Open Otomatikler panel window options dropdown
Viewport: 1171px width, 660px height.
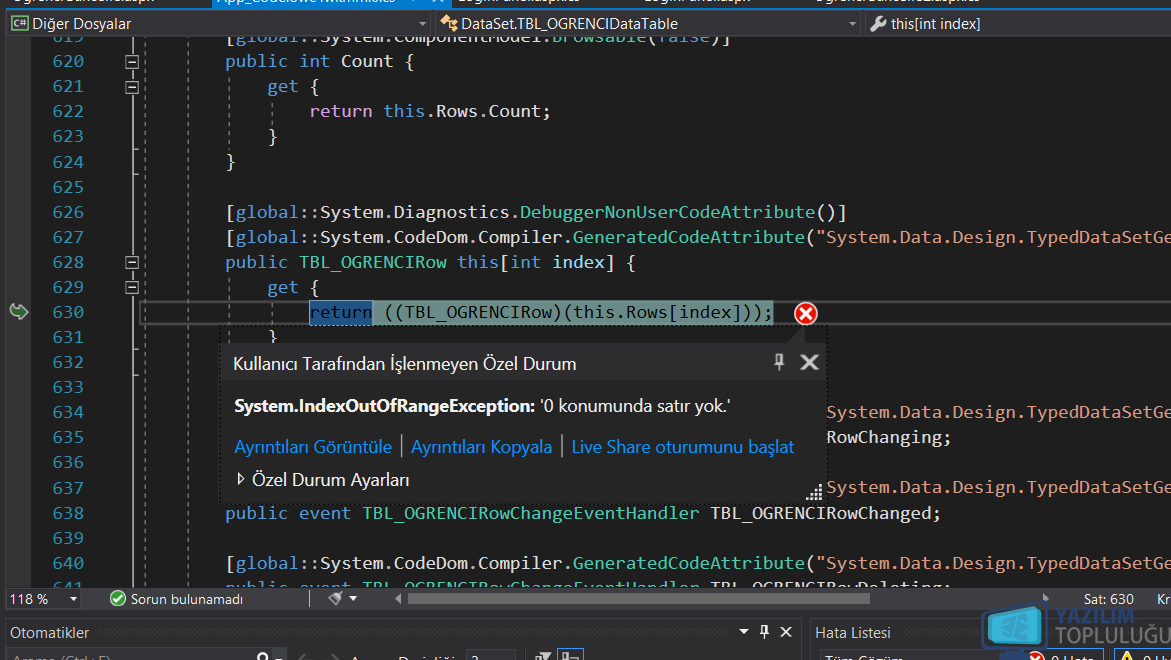744,632
